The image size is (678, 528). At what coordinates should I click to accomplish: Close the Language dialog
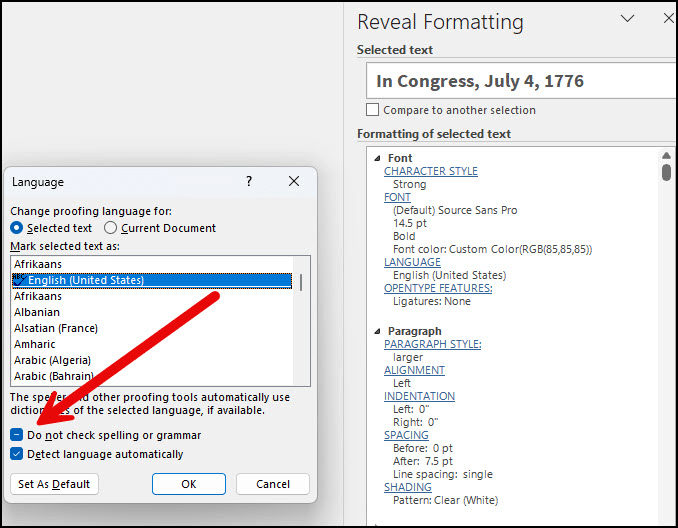tap(294, 181)
